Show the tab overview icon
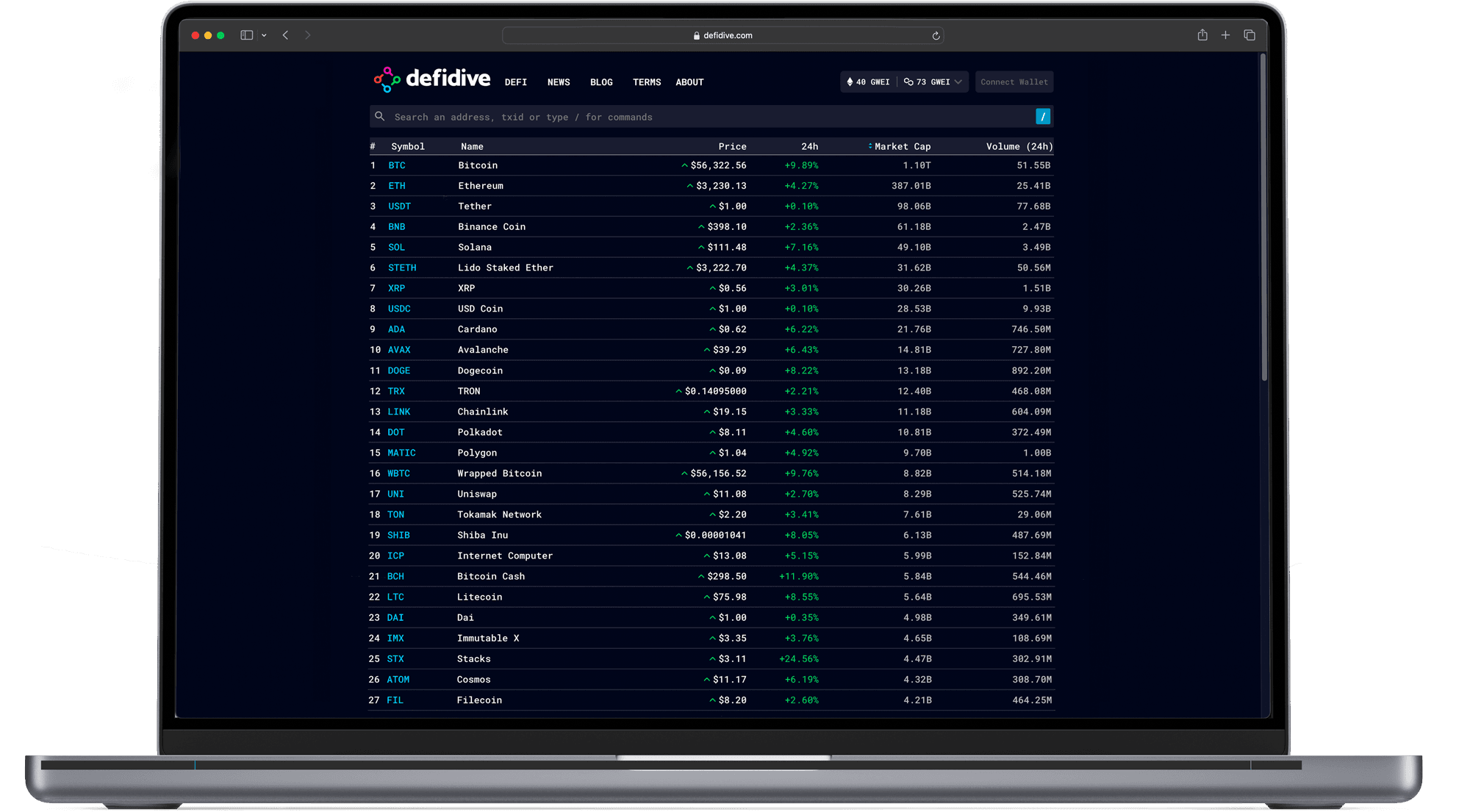This screenshot has height=812, width=1470. (1249, 35)
